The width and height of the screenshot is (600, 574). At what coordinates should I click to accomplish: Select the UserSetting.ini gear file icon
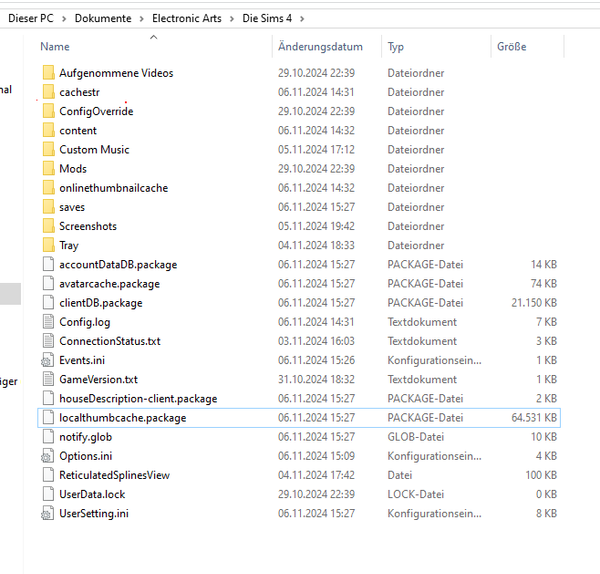47,513
